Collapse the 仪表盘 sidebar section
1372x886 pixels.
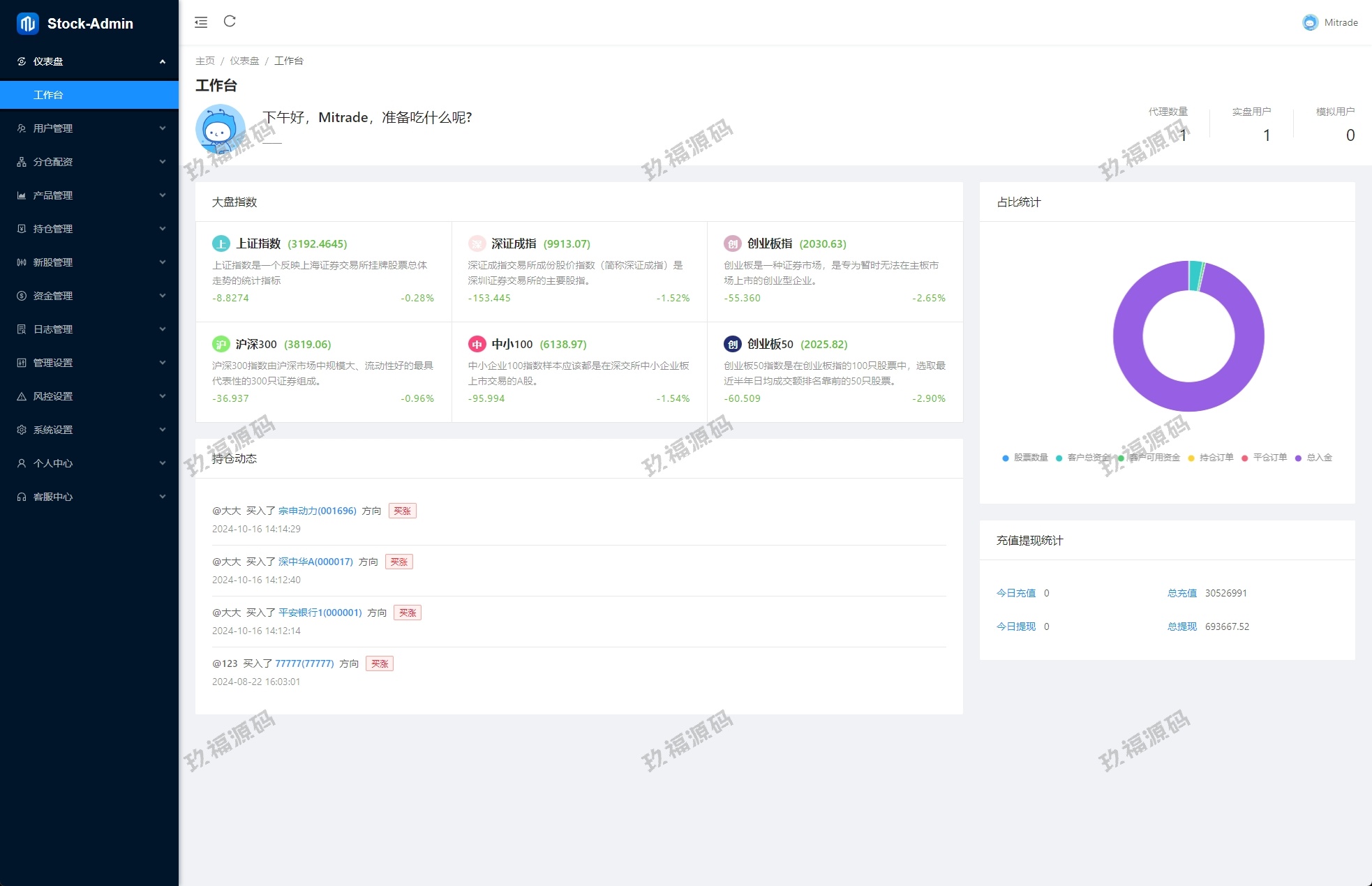[89, 61]
